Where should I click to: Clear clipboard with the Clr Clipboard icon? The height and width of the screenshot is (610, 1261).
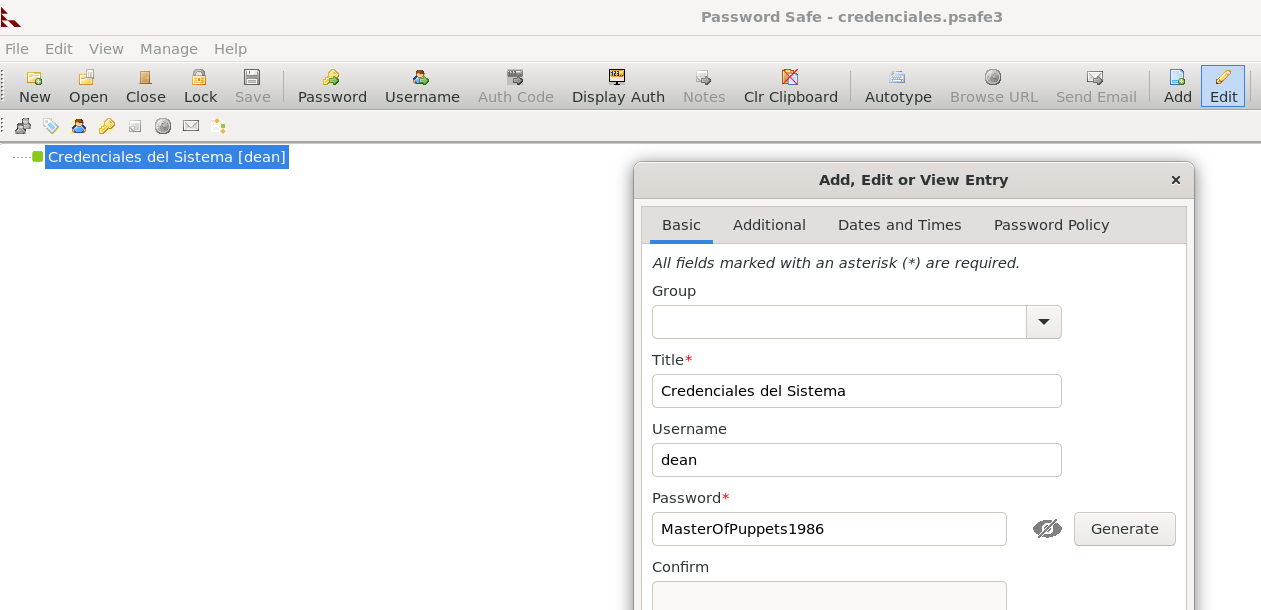[790, 78]
